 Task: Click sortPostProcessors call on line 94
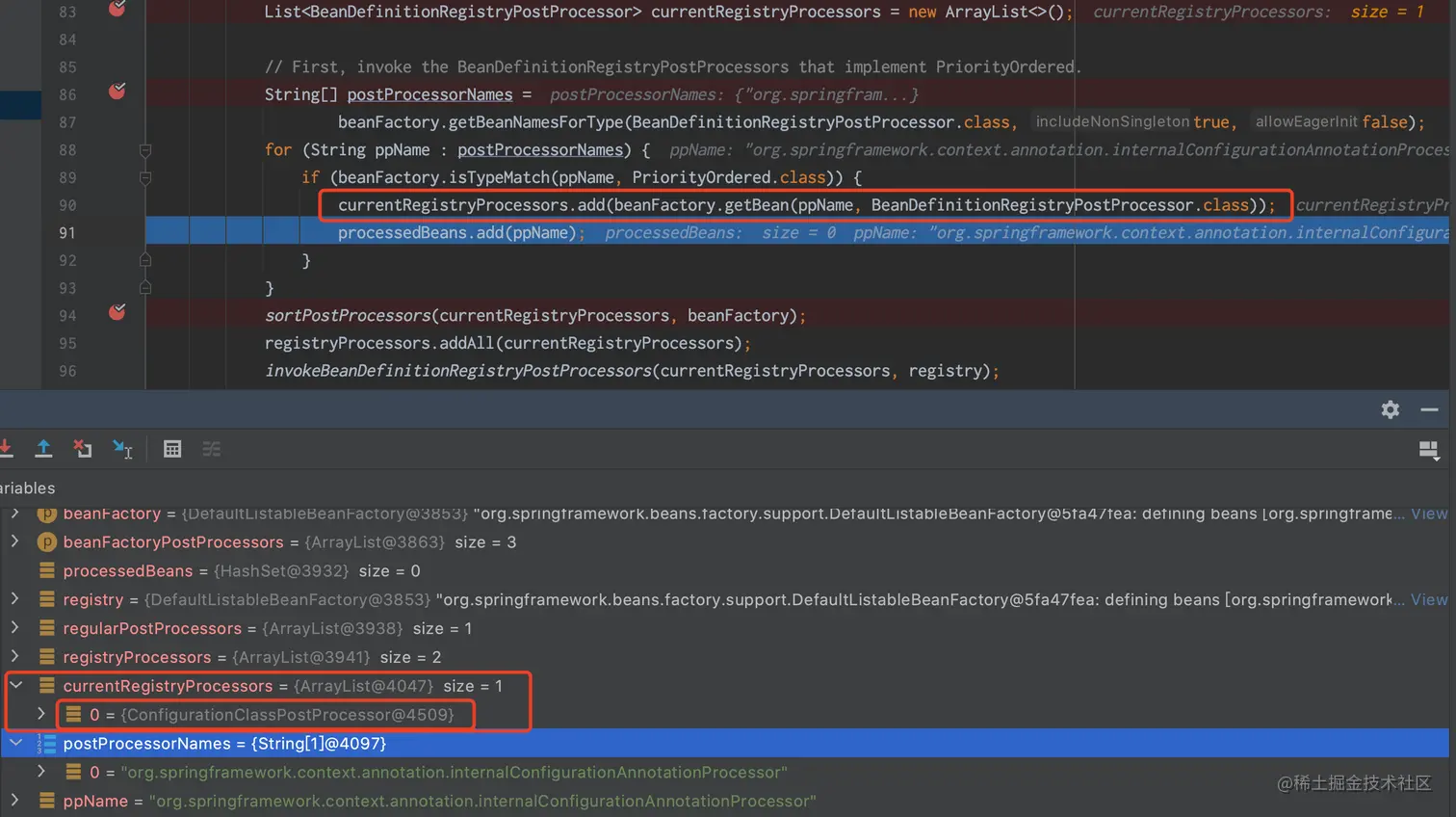click(x=348, y=316)
